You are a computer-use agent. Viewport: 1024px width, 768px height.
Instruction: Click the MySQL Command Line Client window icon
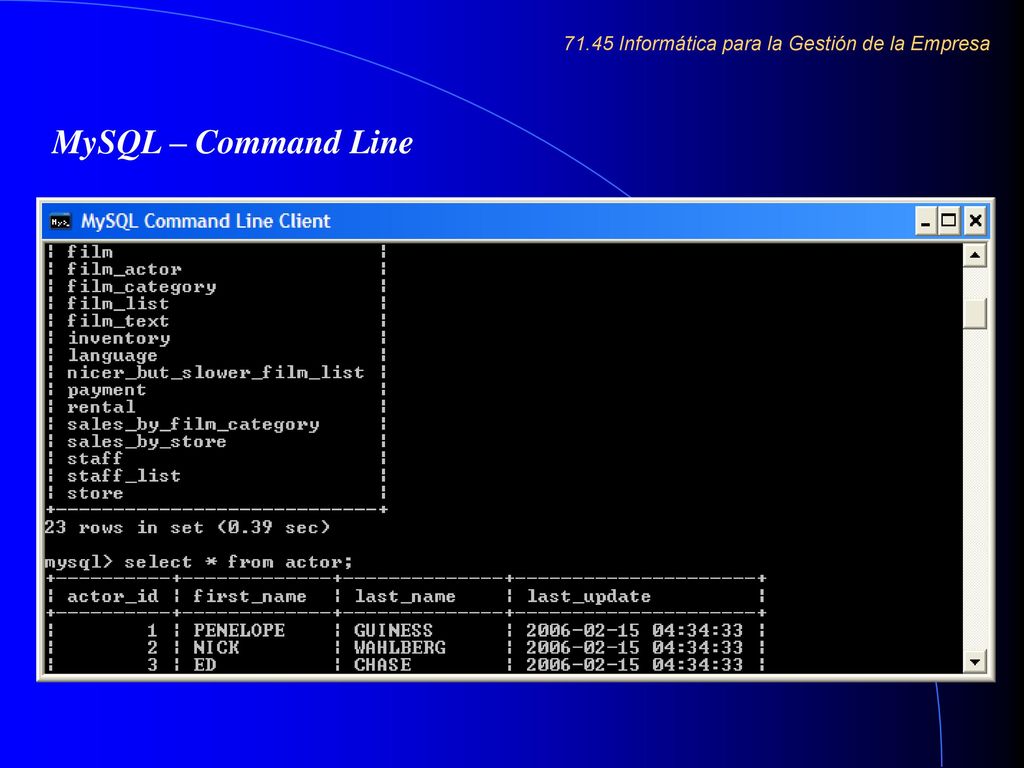60,222
